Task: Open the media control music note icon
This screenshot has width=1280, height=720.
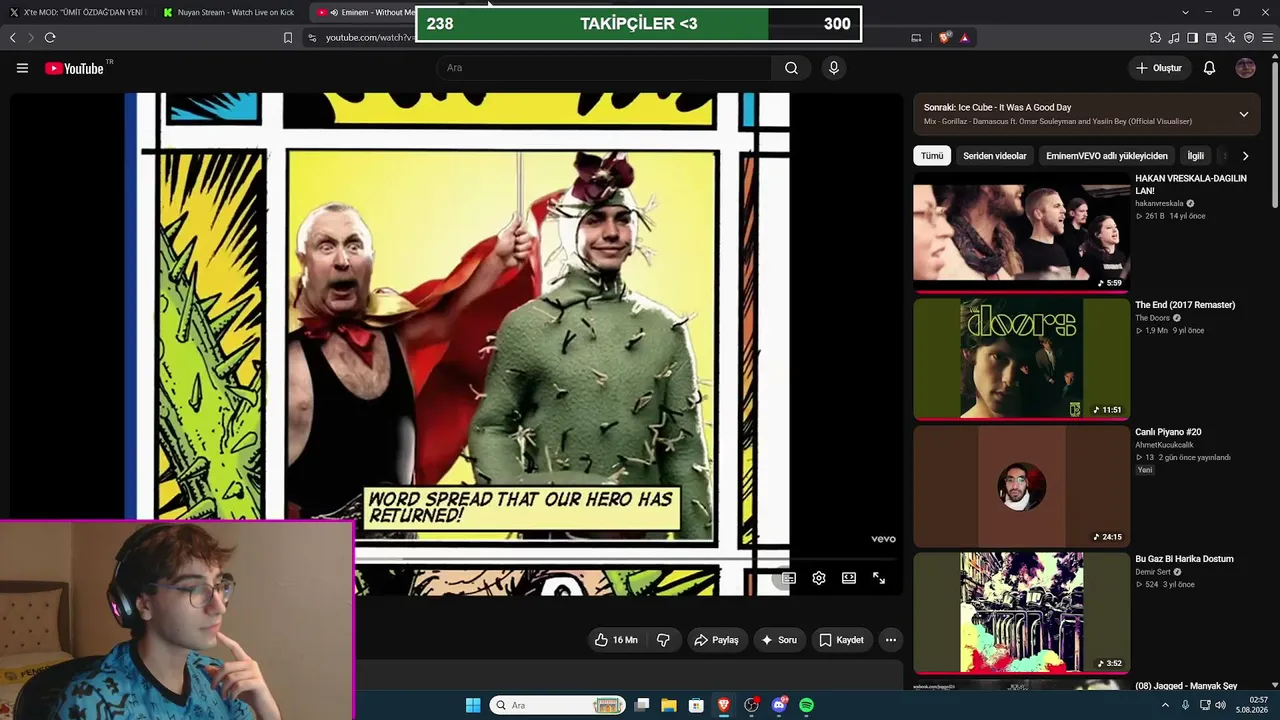Action: (1174, 38)
